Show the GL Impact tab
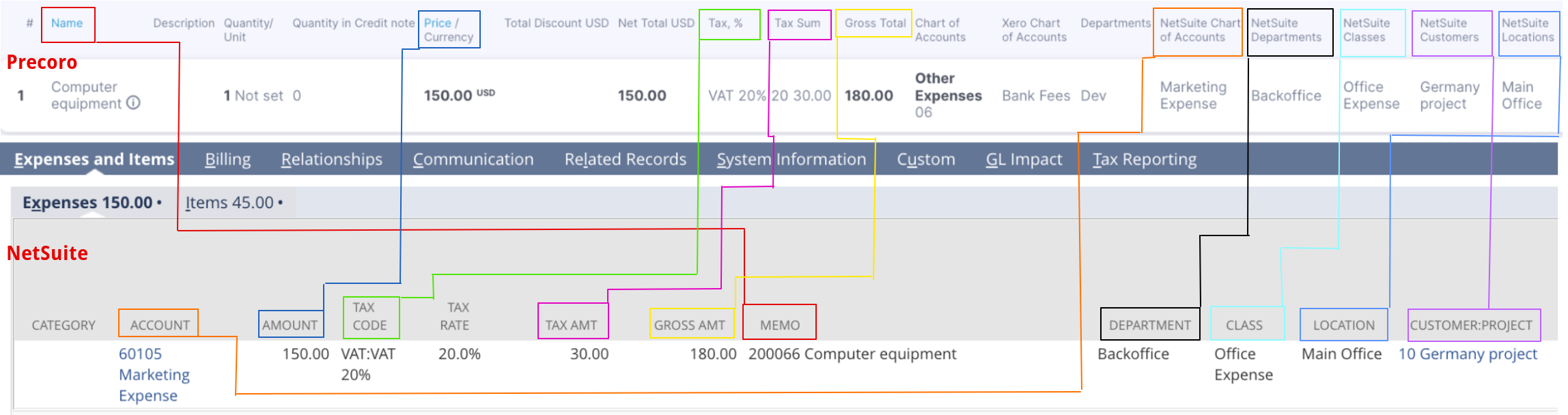 point(1024,159)
